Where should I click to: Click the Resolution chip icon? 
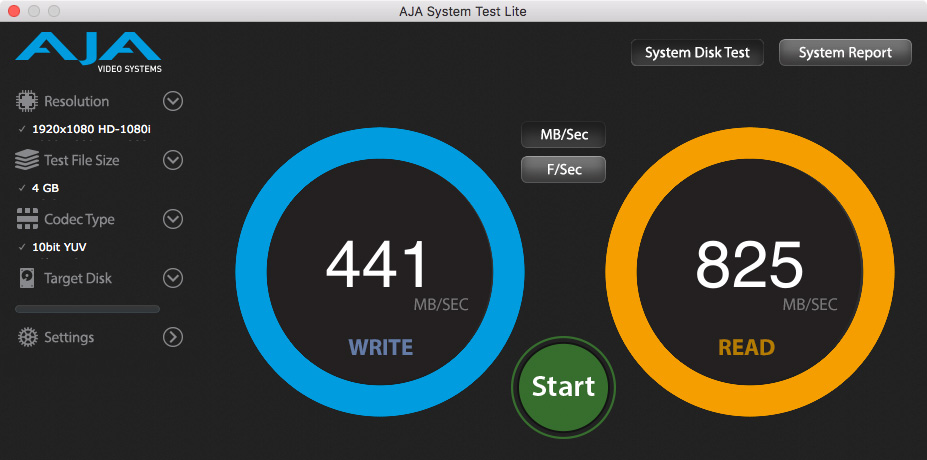(x=27, y=101)
